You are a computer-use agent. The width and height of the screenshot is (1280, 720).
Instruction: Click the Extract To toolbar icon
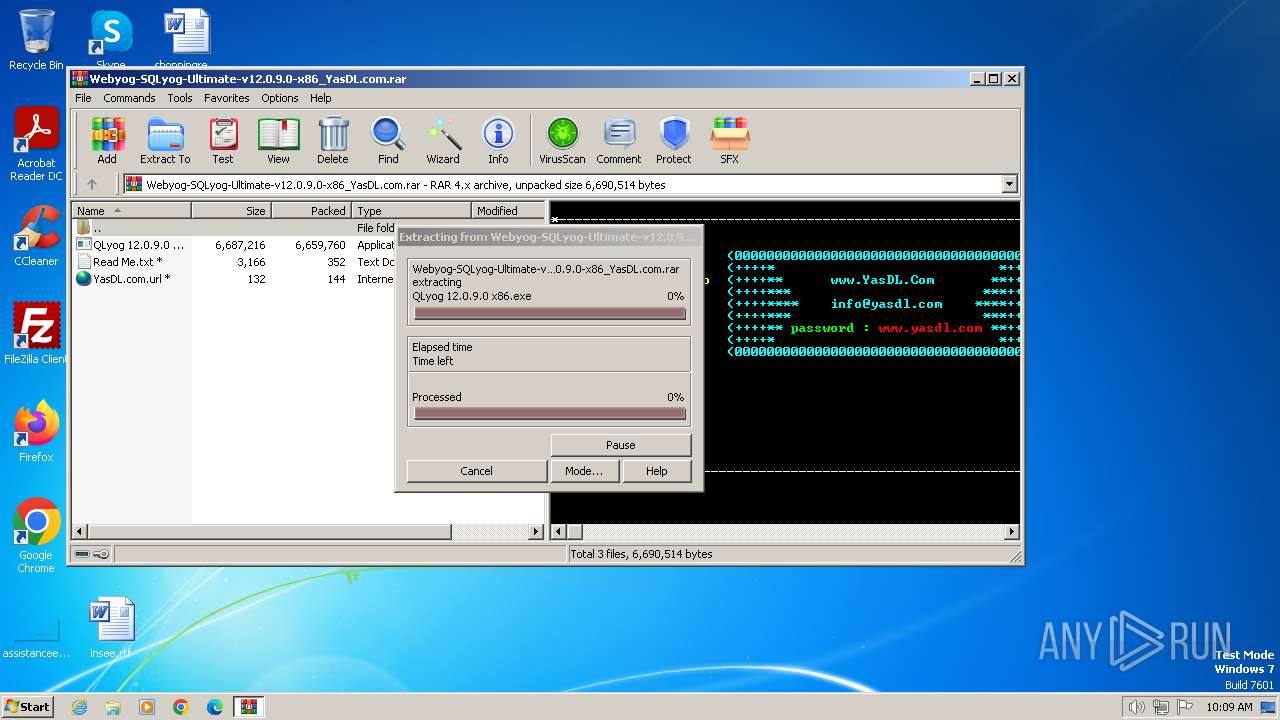[x=165, y=140]
